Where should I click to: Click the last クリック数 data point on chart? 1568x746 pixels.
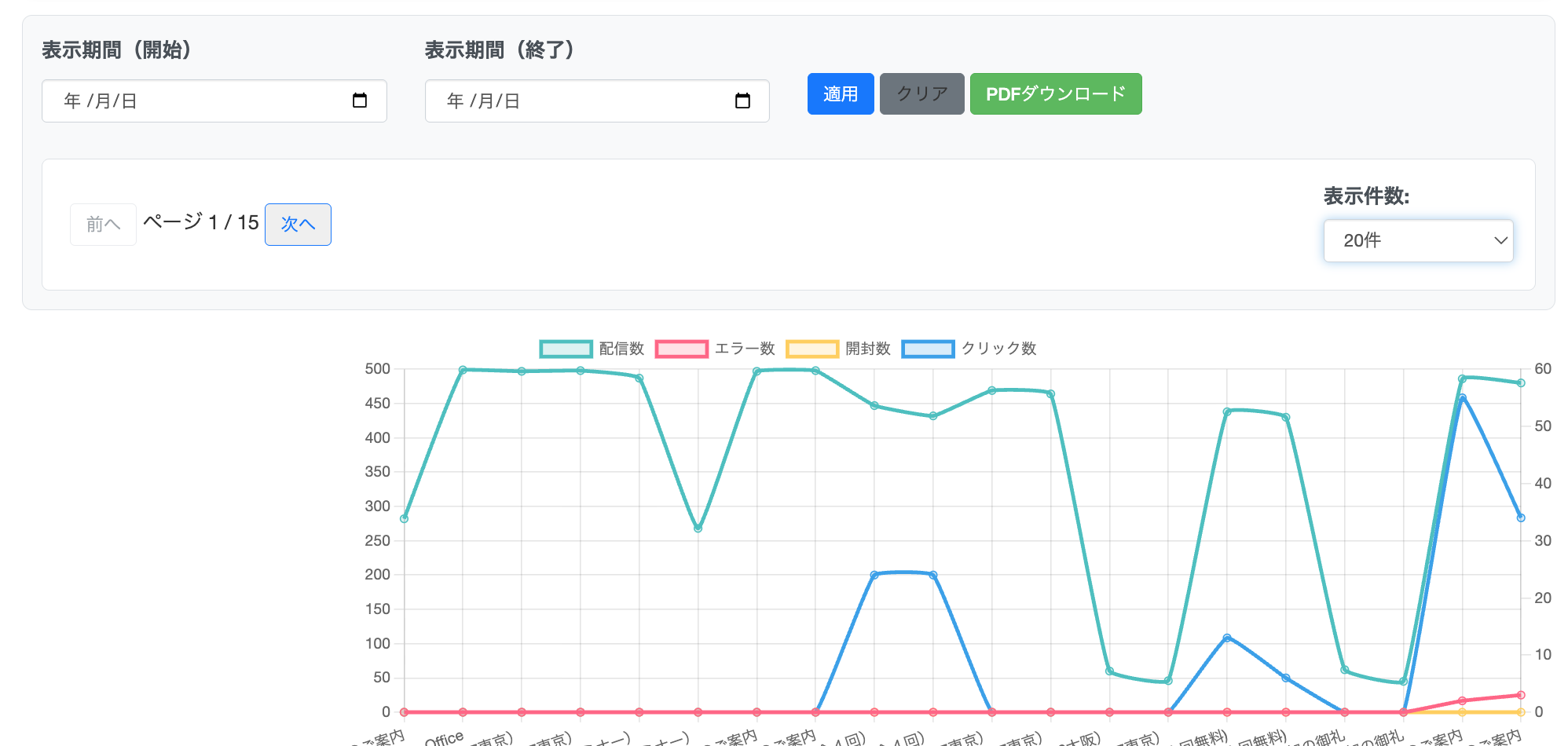coord(1521,517)
